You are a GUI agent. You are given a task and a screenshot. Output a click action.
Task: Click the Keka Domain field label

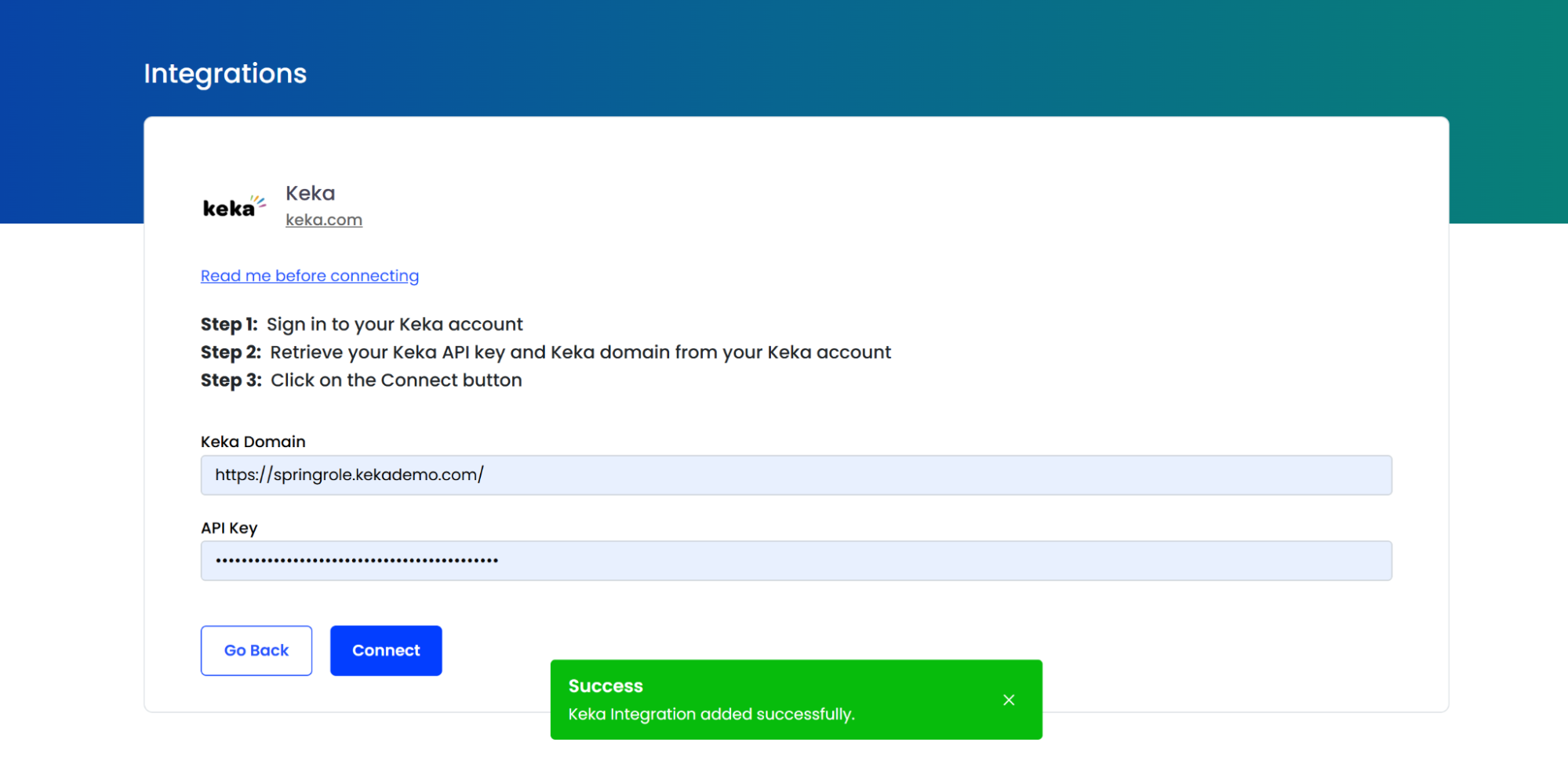pyautogui.click(x=253, y=442)
